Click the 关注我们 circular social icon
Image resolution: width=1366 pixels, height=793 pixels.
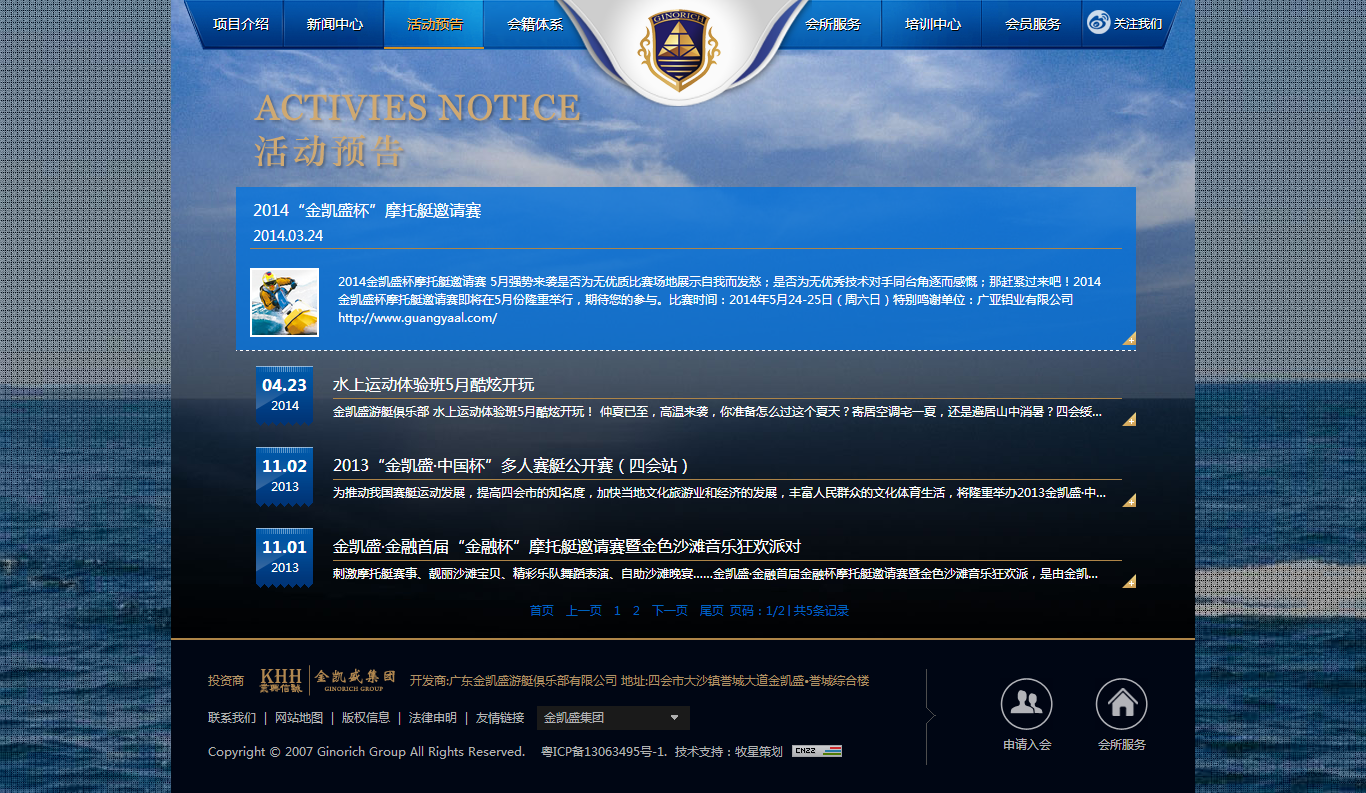pos(1097,23)
